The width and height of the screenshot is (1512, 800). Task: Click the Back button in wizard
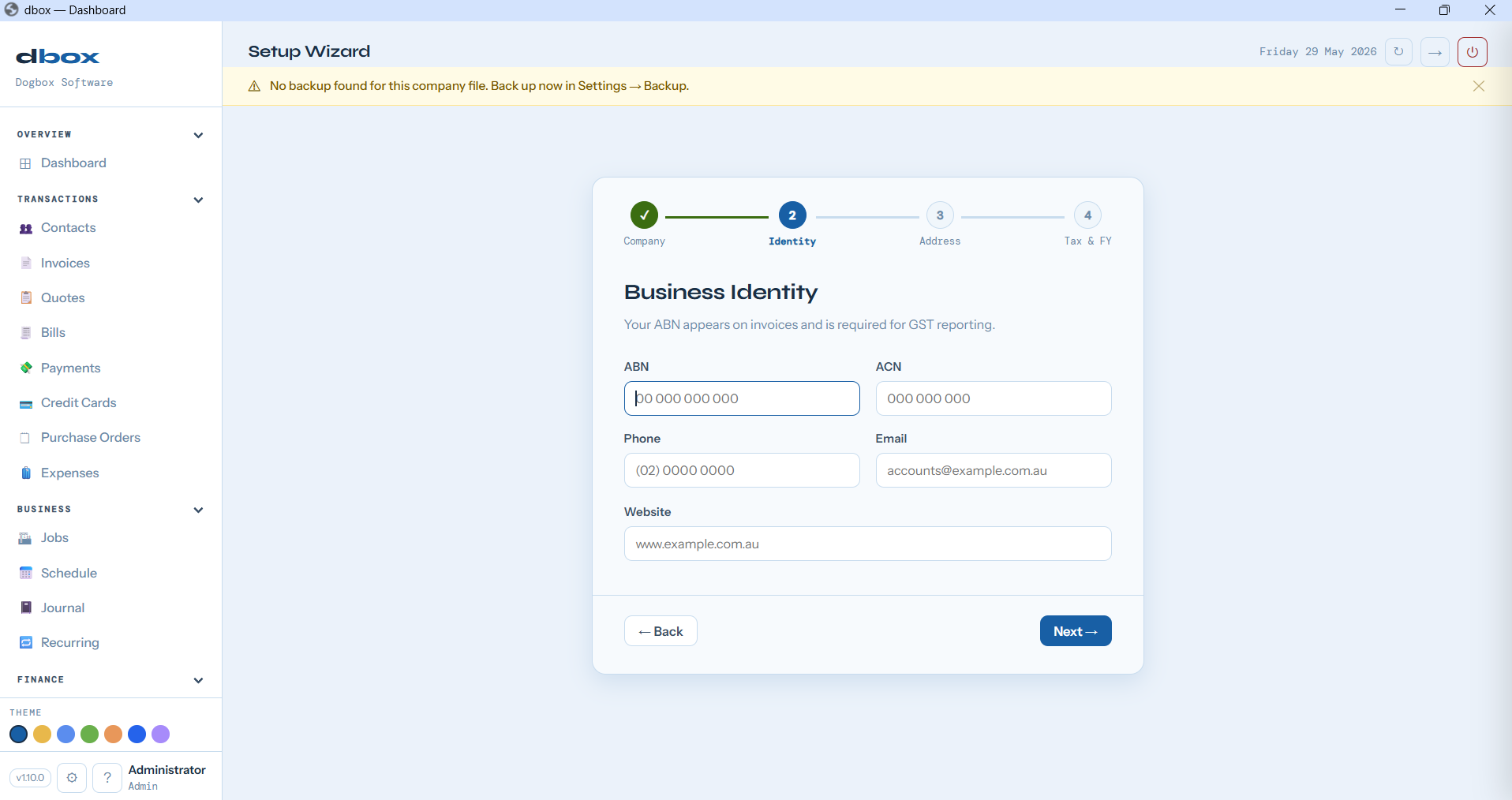(661, 631)
